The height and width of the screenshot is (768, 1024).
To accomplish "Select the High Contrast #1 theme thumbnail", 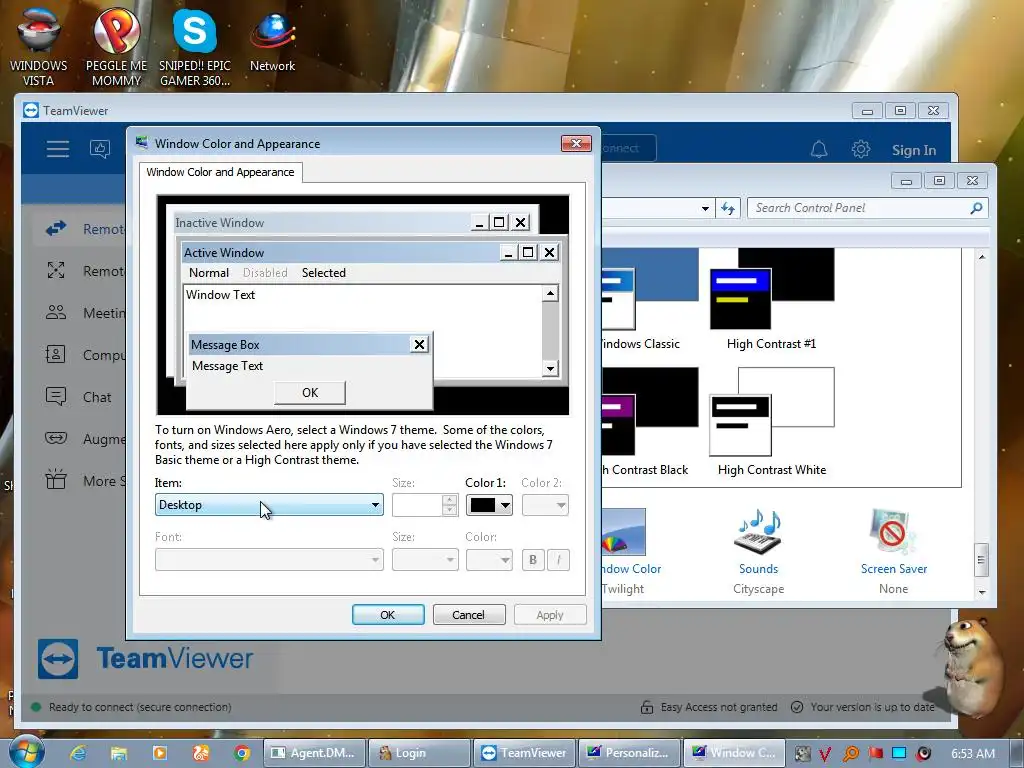I will (772, 289).
